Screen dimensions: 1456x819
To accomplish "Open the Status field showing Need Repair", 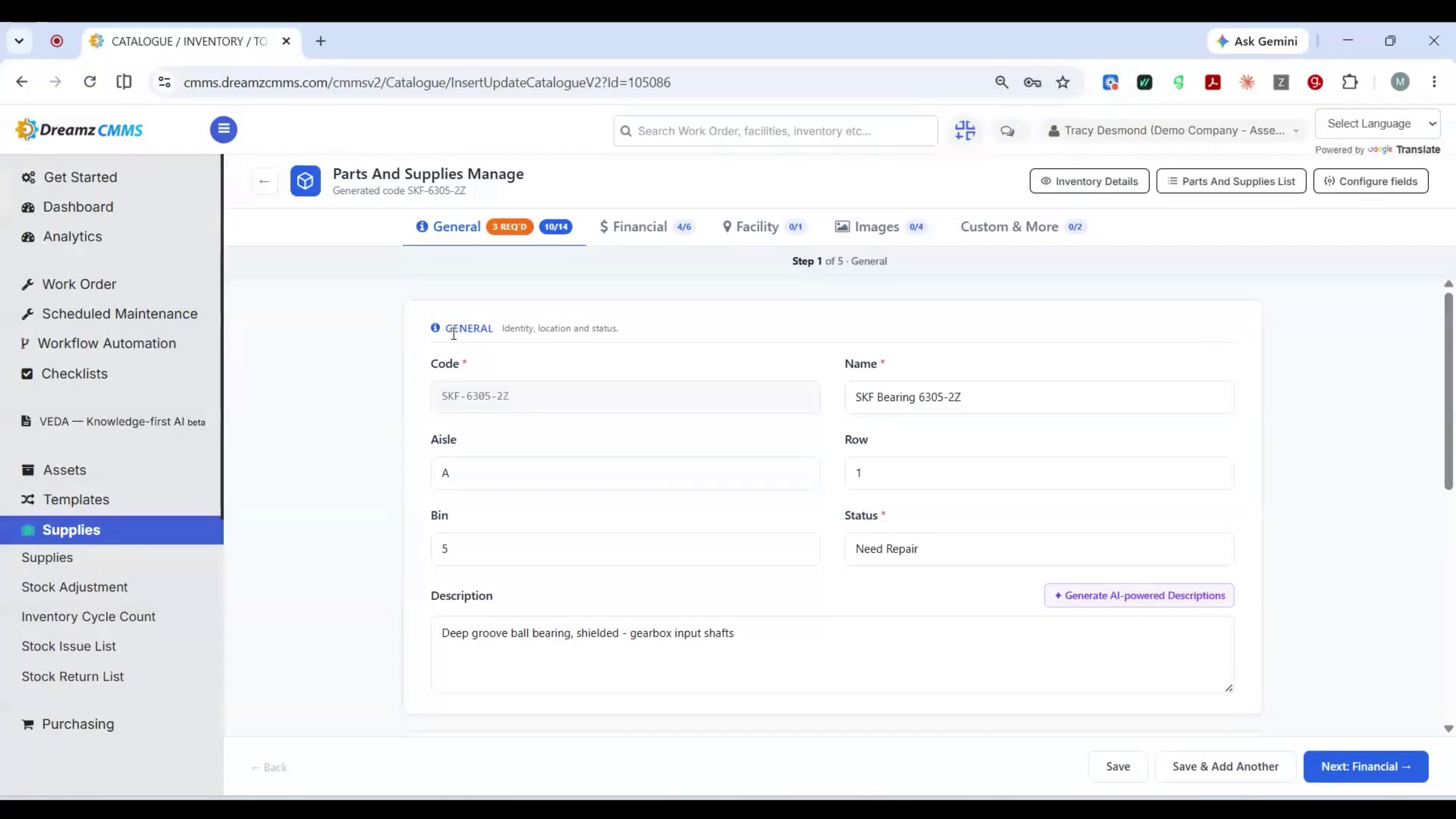I will [x=1039, y=549].
